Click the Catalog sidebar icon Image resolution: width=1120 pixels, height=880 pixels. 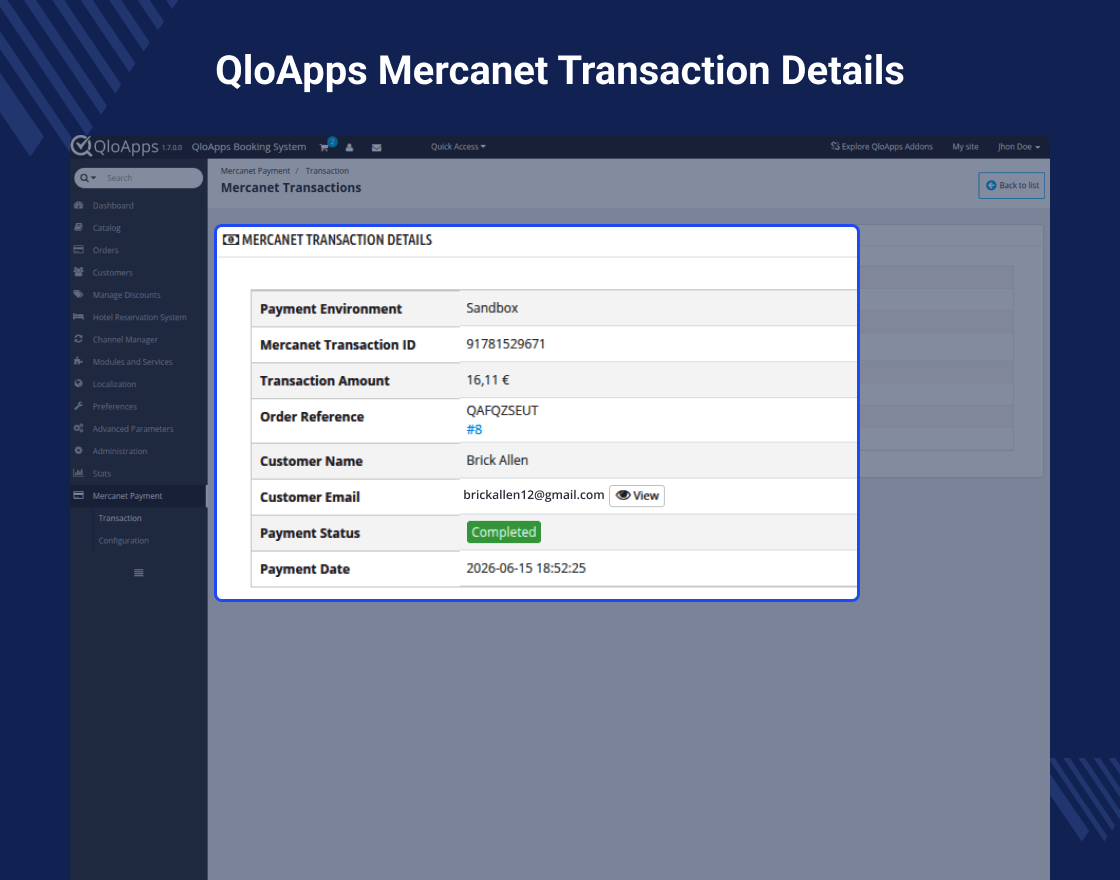tap(79, 227)
